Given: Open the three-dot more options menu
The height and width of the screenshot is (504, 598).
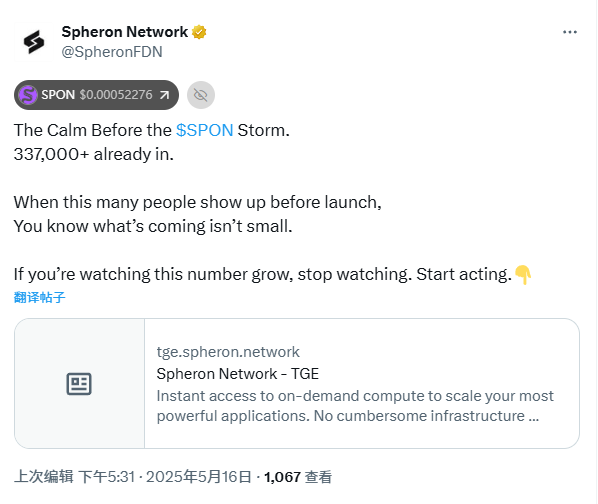Looking at the screenshot, I should point(570,32).
